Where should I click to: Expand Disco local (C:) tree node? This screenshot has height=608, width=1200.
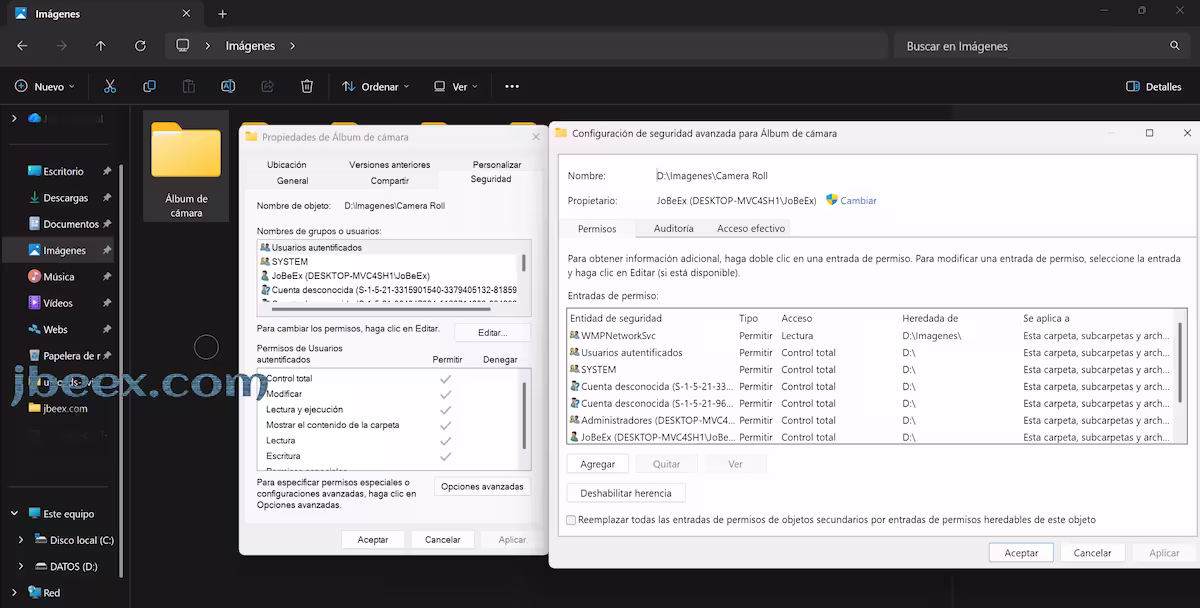pos(21,540)
